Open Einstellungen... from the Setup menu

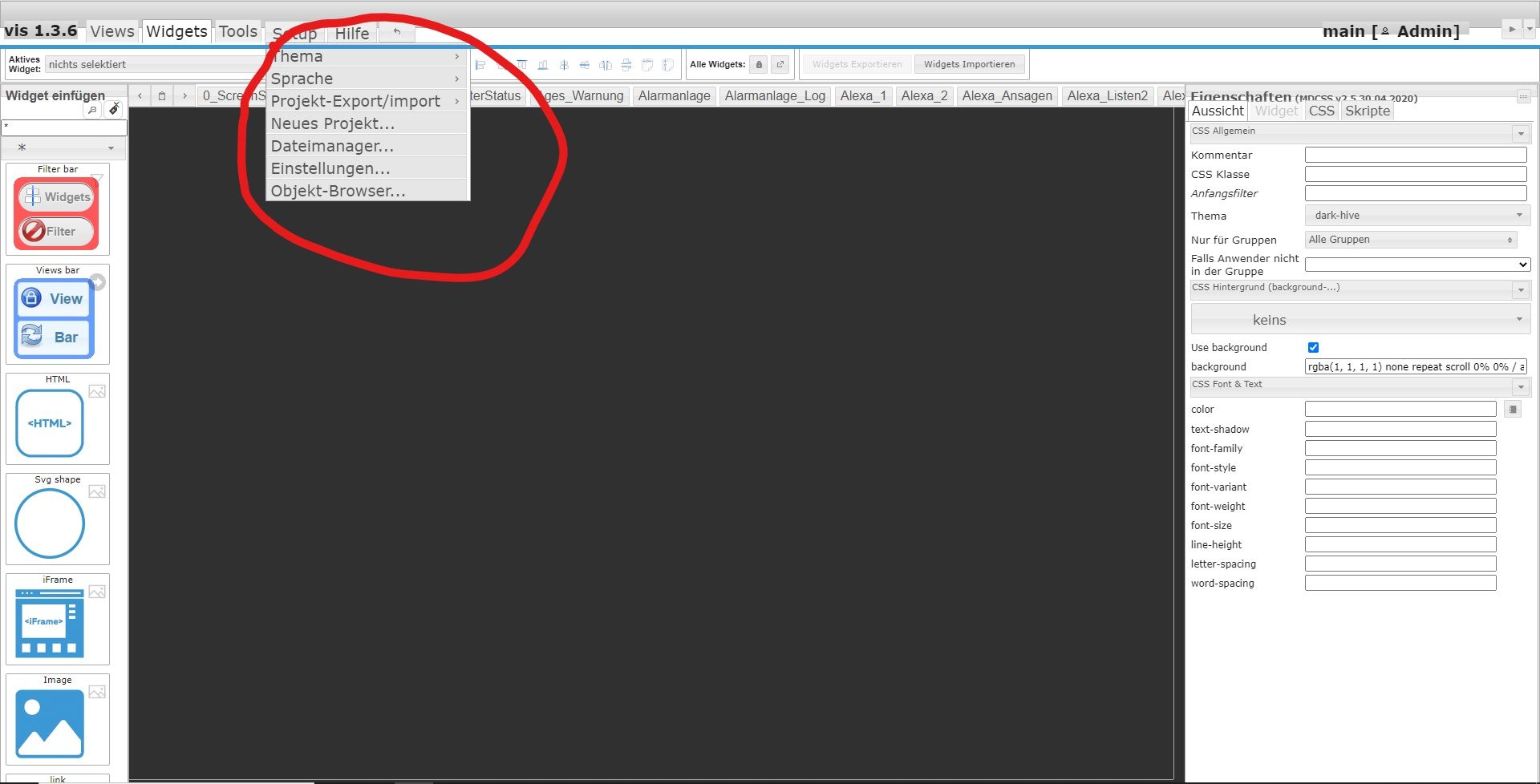(x=367, y=168)
